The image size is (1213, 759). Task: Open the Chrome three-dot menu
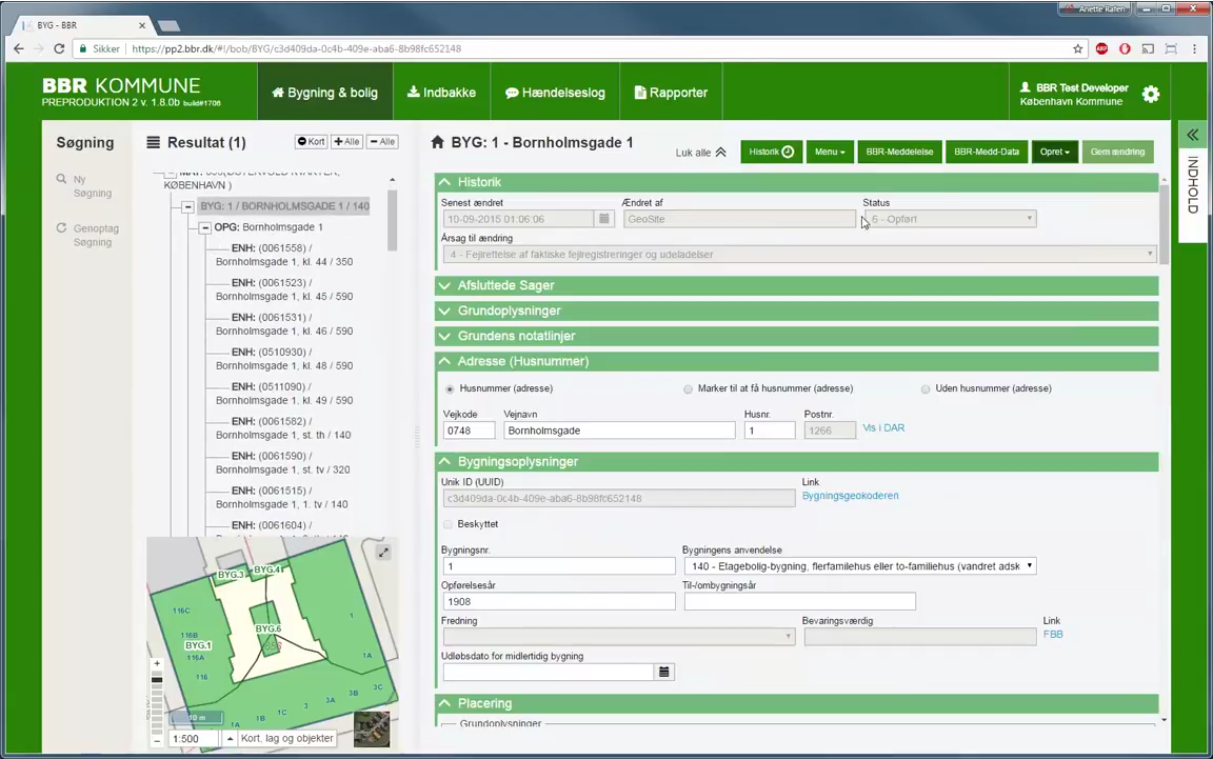1194,48
